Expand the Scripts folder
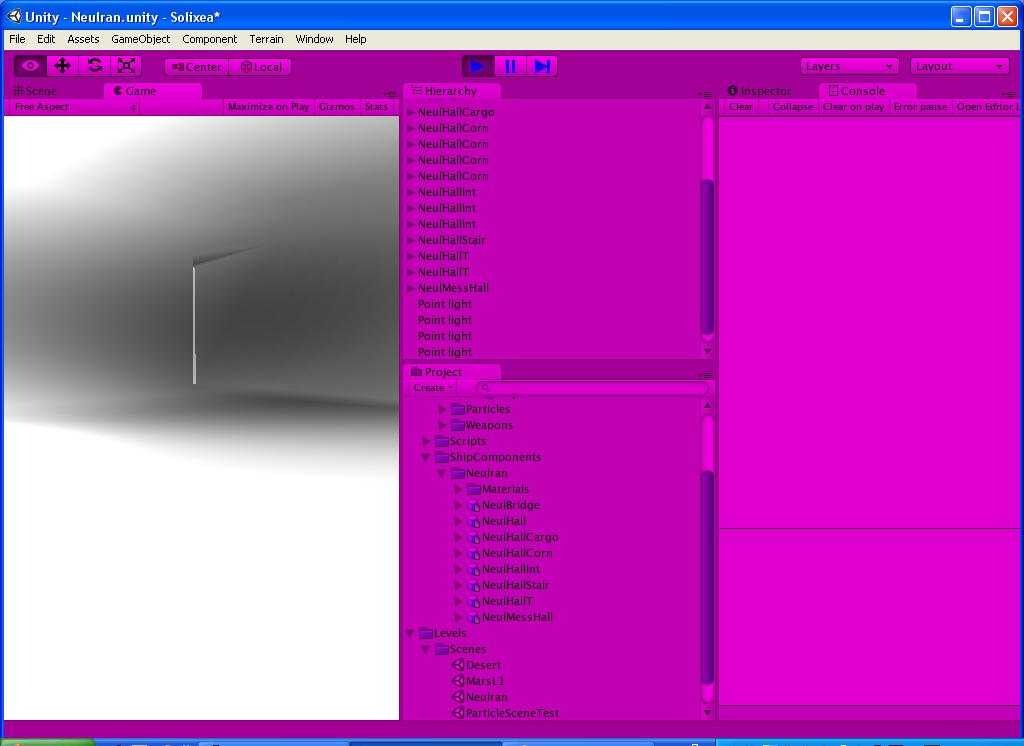This screenshot has width=1024, height=746. point(426,441)
